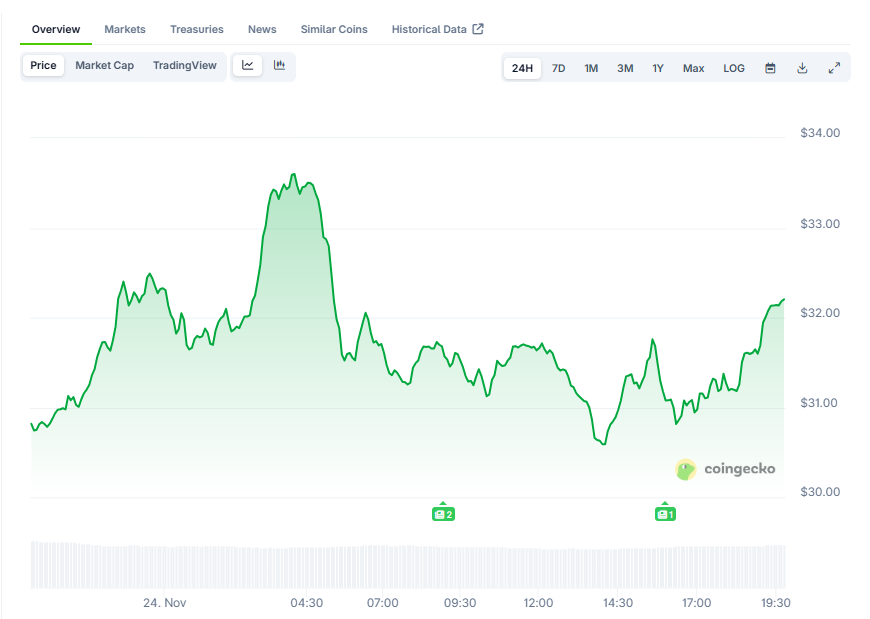
Task: Select the 7D time range
Action: click(559, 68)
